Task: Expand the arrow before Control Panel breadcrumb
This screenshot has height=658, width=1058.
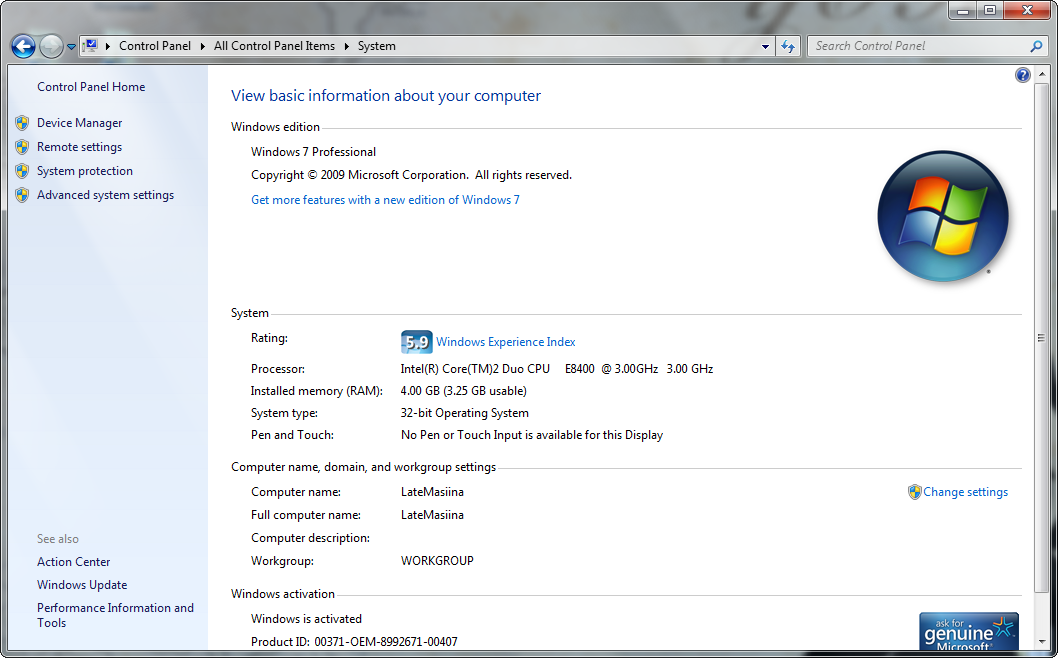Action: tap(108, 46)
